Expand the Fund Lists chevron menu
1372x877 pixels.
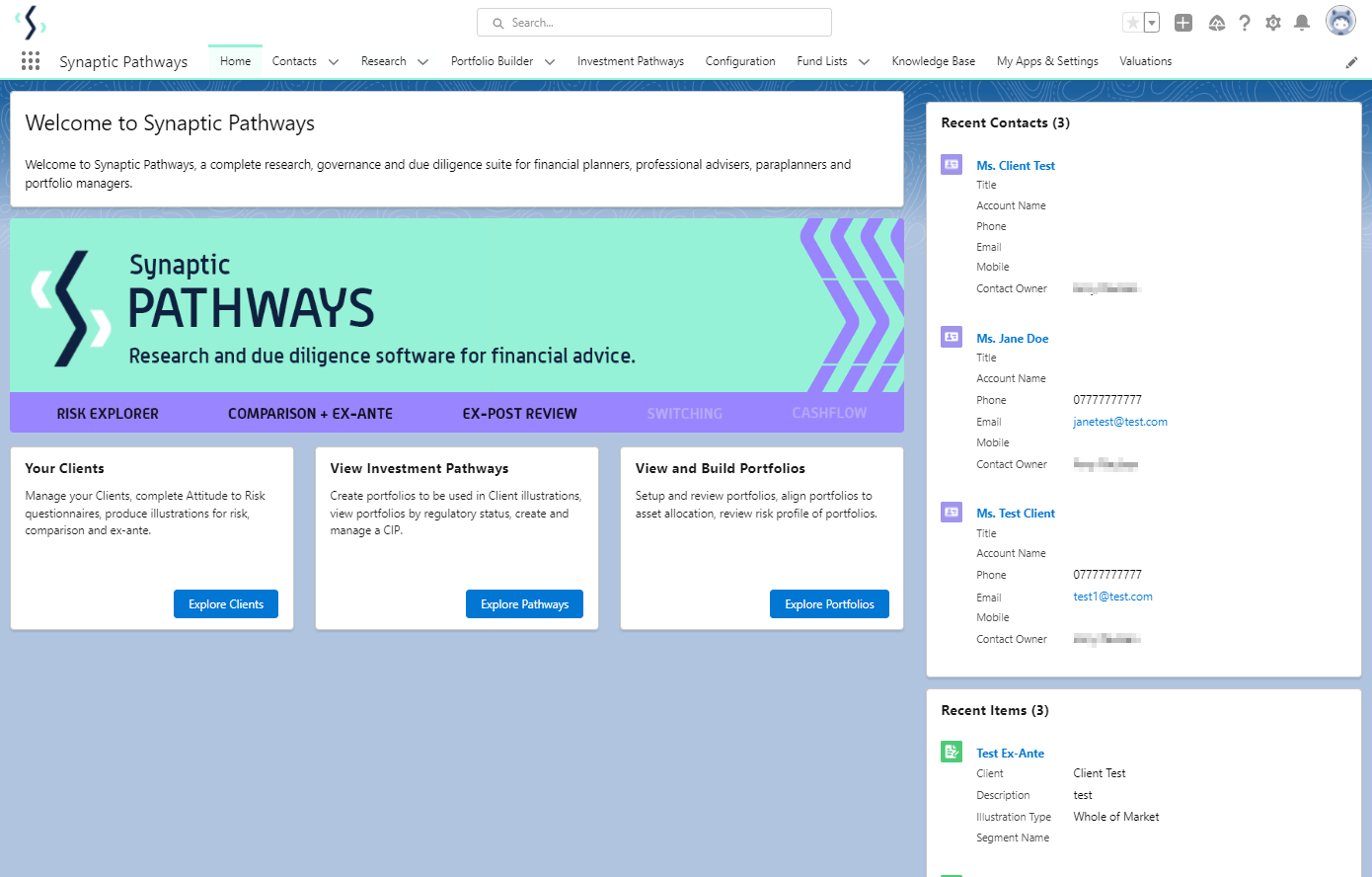point(864,62)
